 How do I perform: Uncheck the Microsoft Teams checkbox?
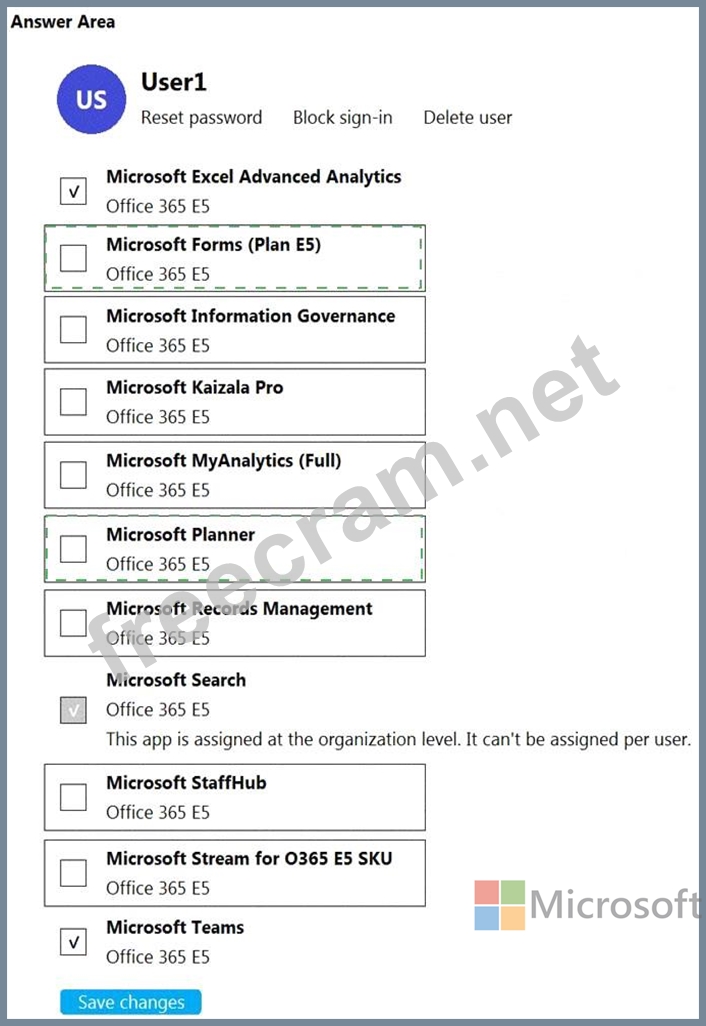tap(73, 941)
